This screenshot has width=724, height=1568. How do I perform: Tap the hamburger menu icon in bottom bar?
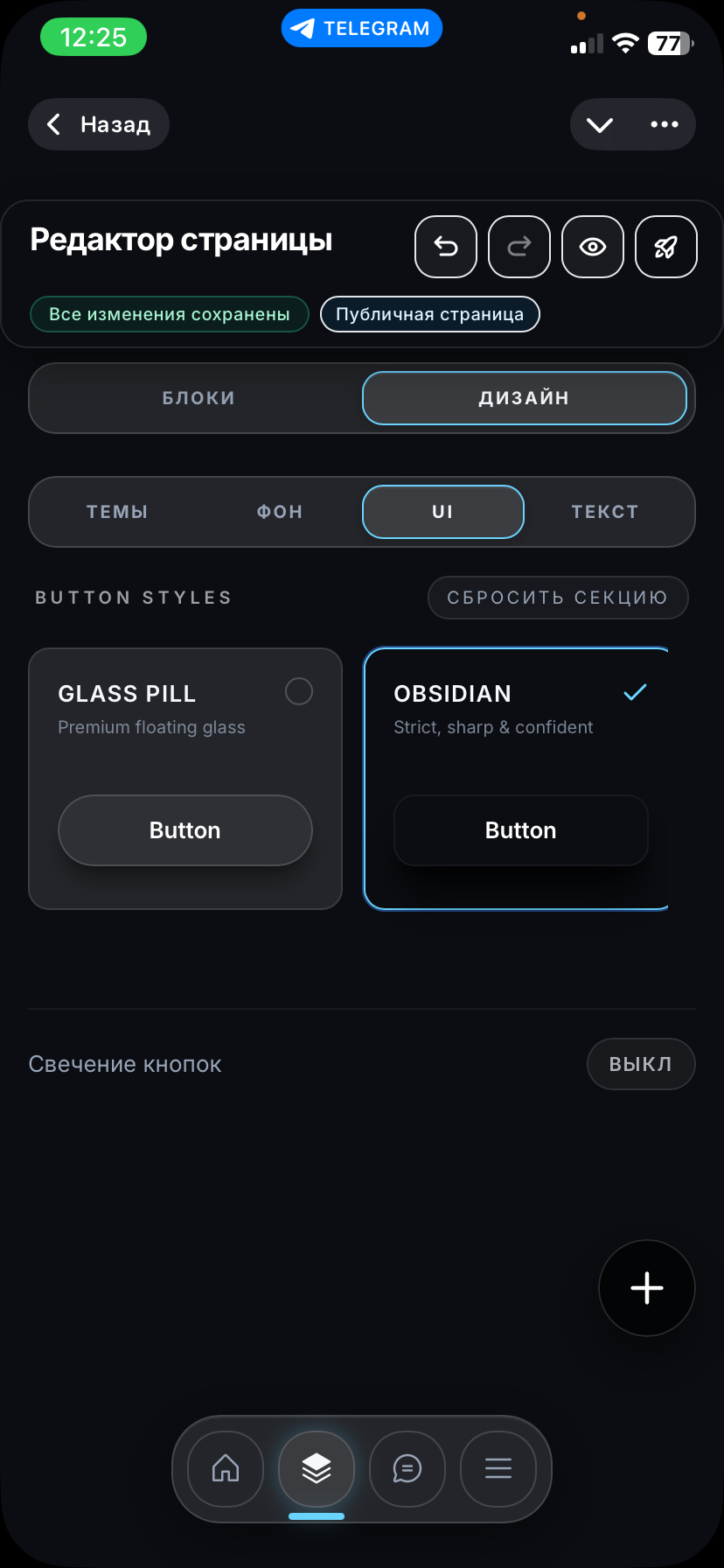(x=498, y=1469)
